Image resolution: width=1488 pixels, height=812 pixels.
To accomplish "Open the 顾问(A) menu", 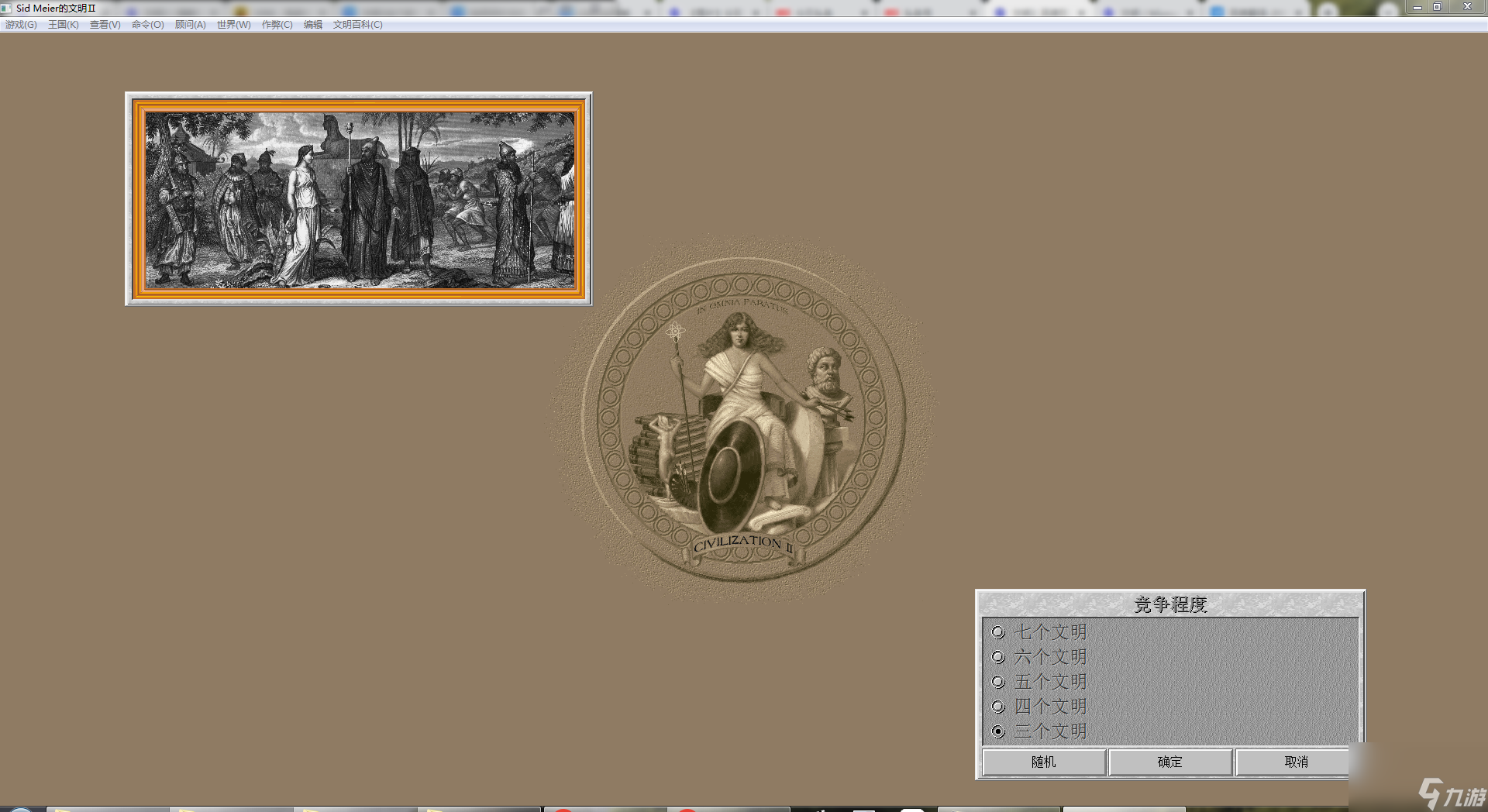I will [x=191, y=25].
